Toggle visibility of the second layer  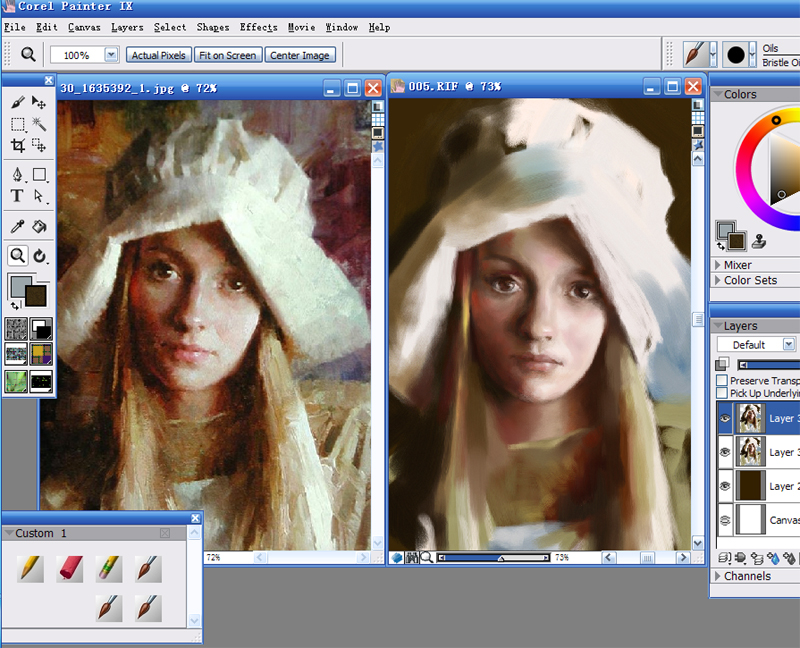(725, 452)
